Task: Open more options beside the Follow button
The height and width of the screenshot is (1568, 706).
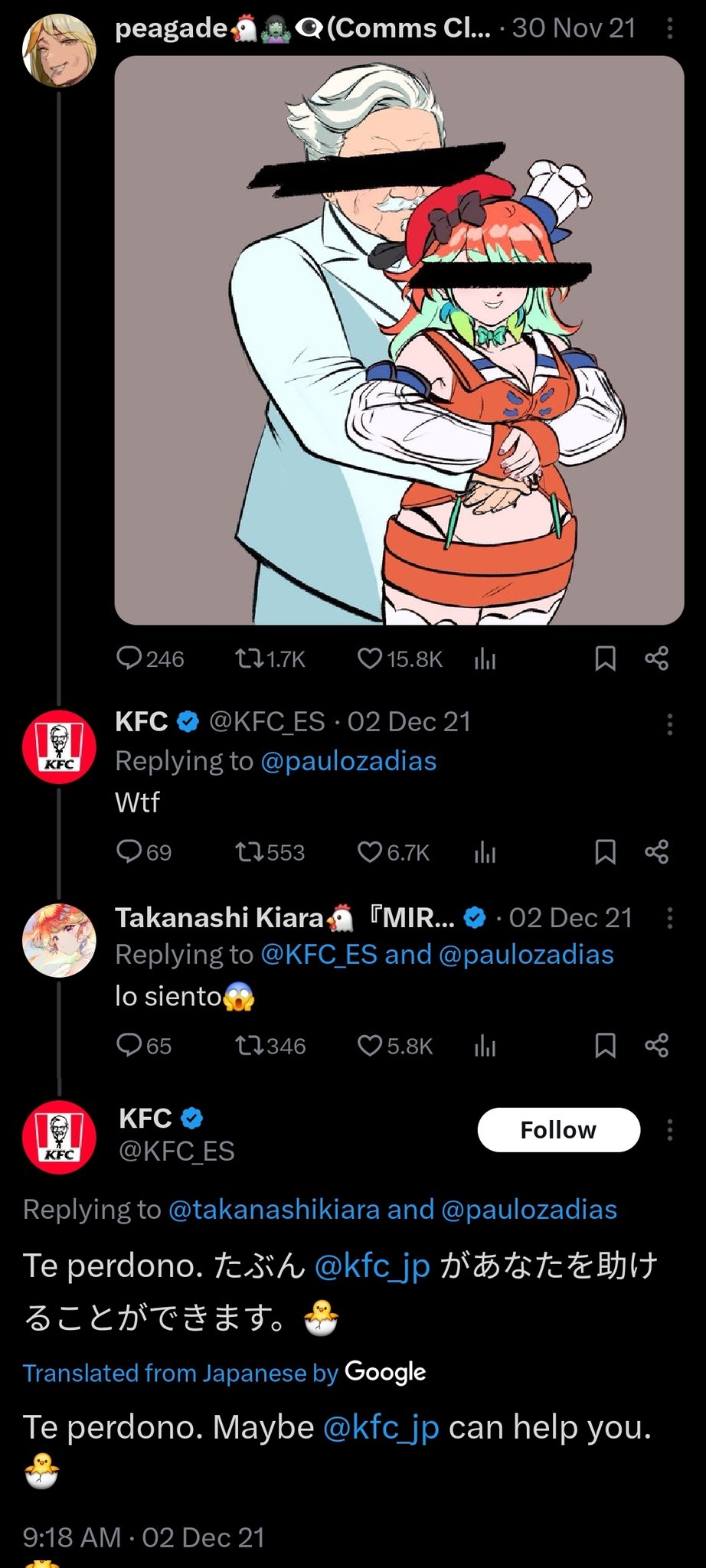Action: tap(669, 1130)
